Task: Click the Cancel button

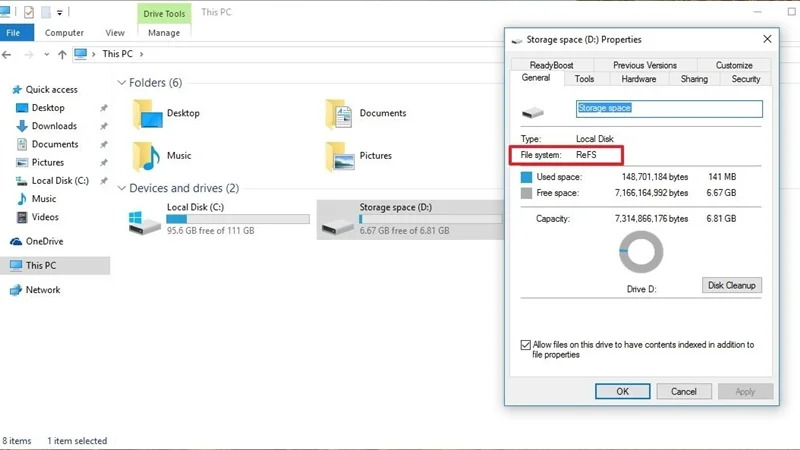Action: 684,391
